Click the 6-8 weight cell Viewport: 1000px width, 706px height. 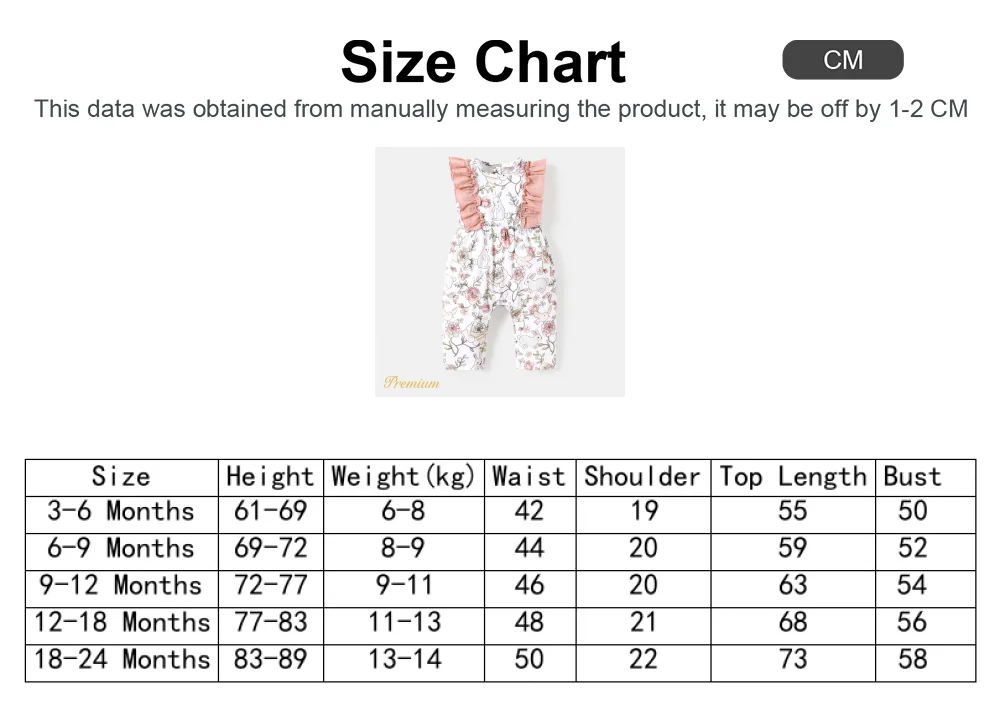pos(404,511)
